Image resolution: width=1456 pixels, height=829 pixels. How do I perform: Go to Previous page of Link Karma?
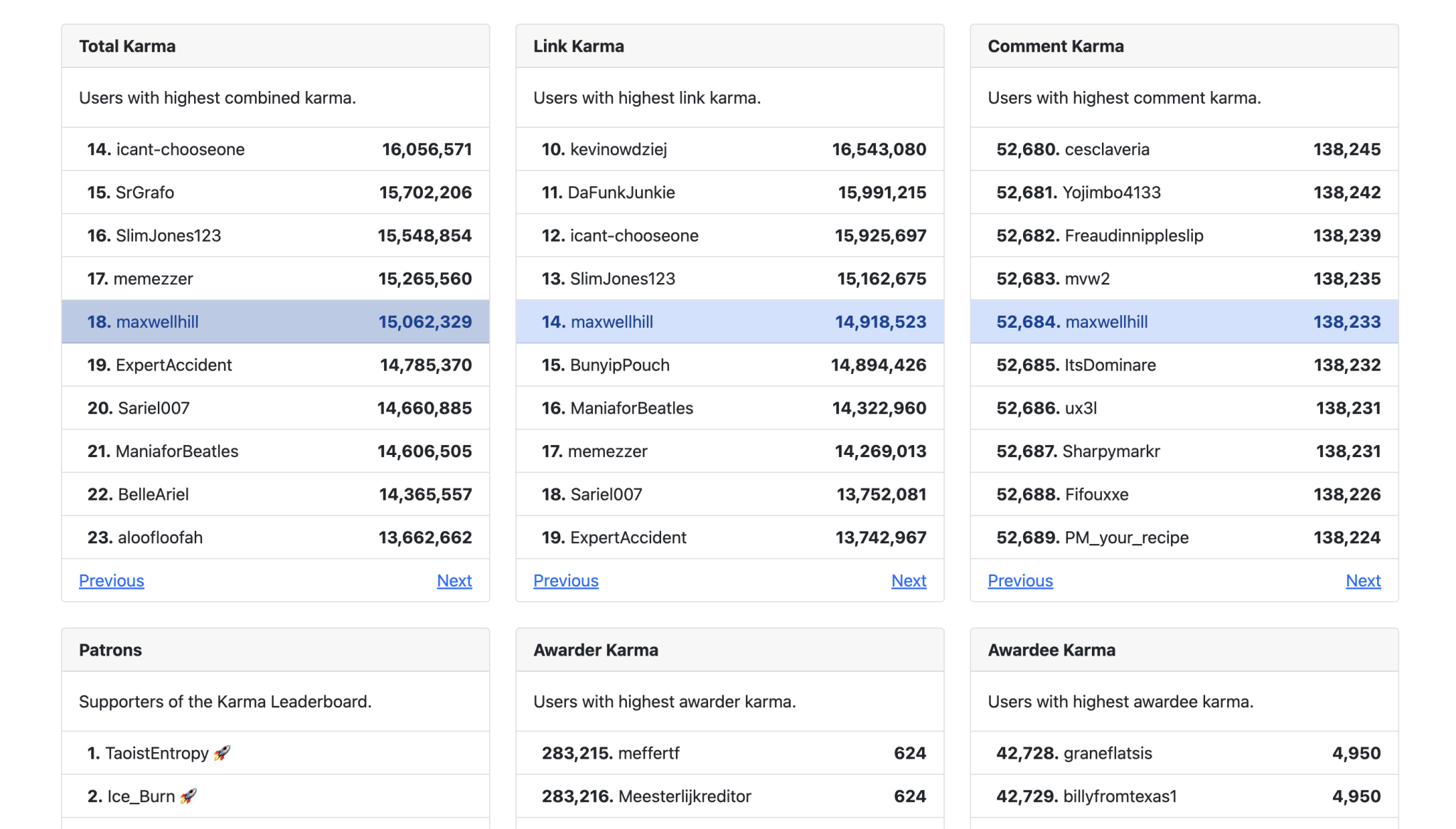point(565,581)
